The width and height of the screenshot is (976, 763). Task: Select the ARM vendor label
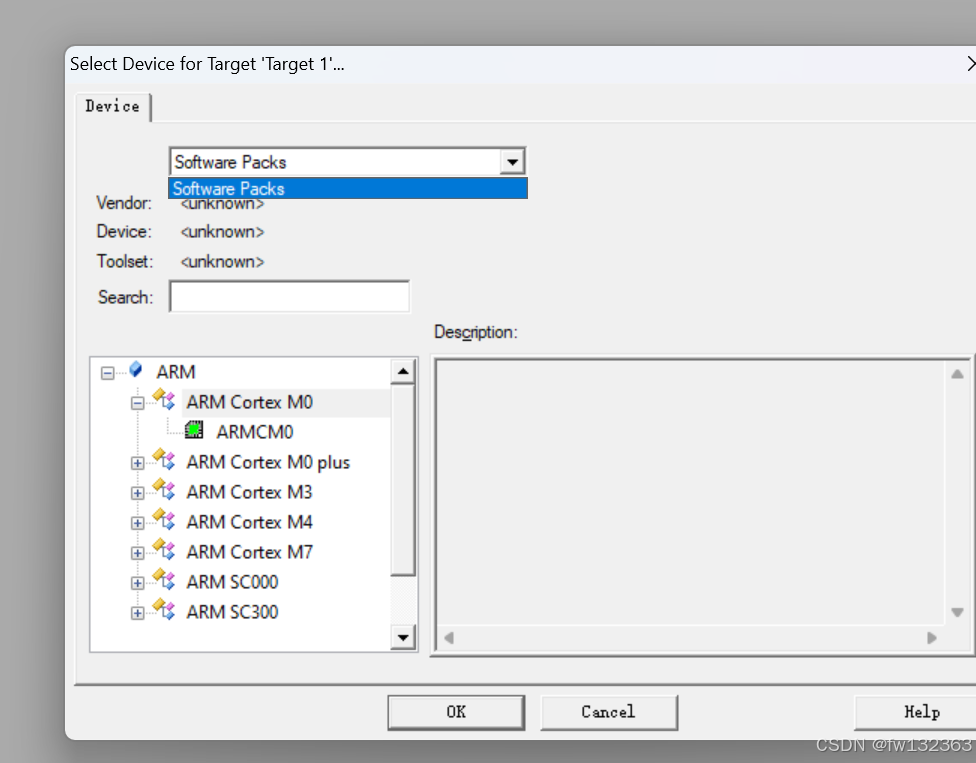pos(176,372)
